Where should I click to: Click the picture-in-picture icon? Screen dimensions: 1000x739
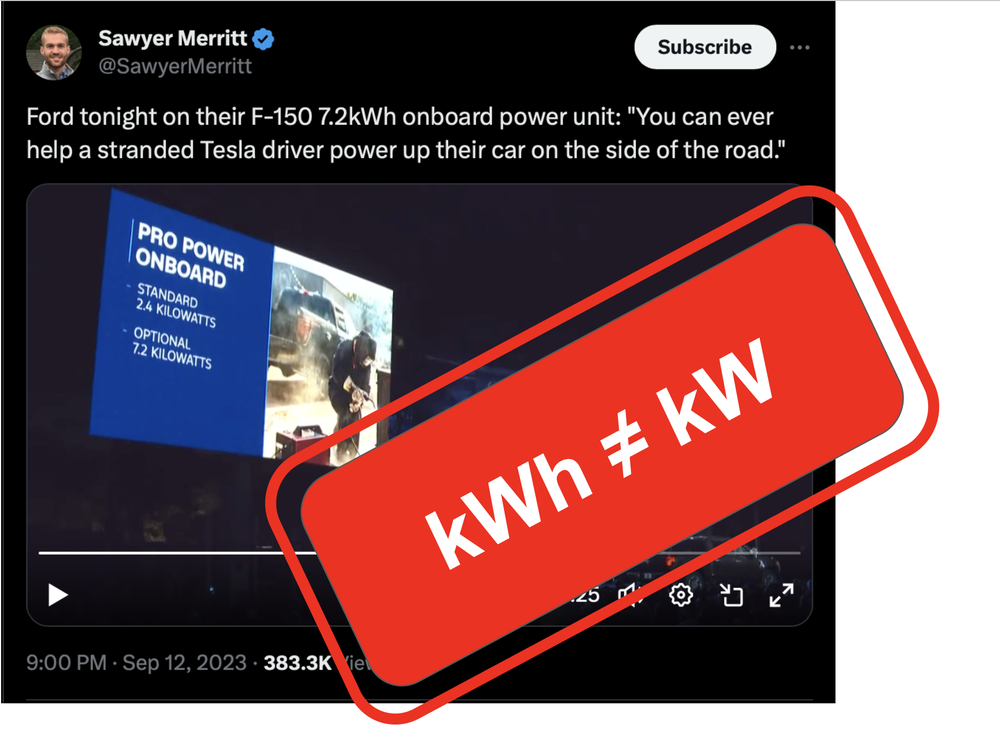click(x=732, y=595)
